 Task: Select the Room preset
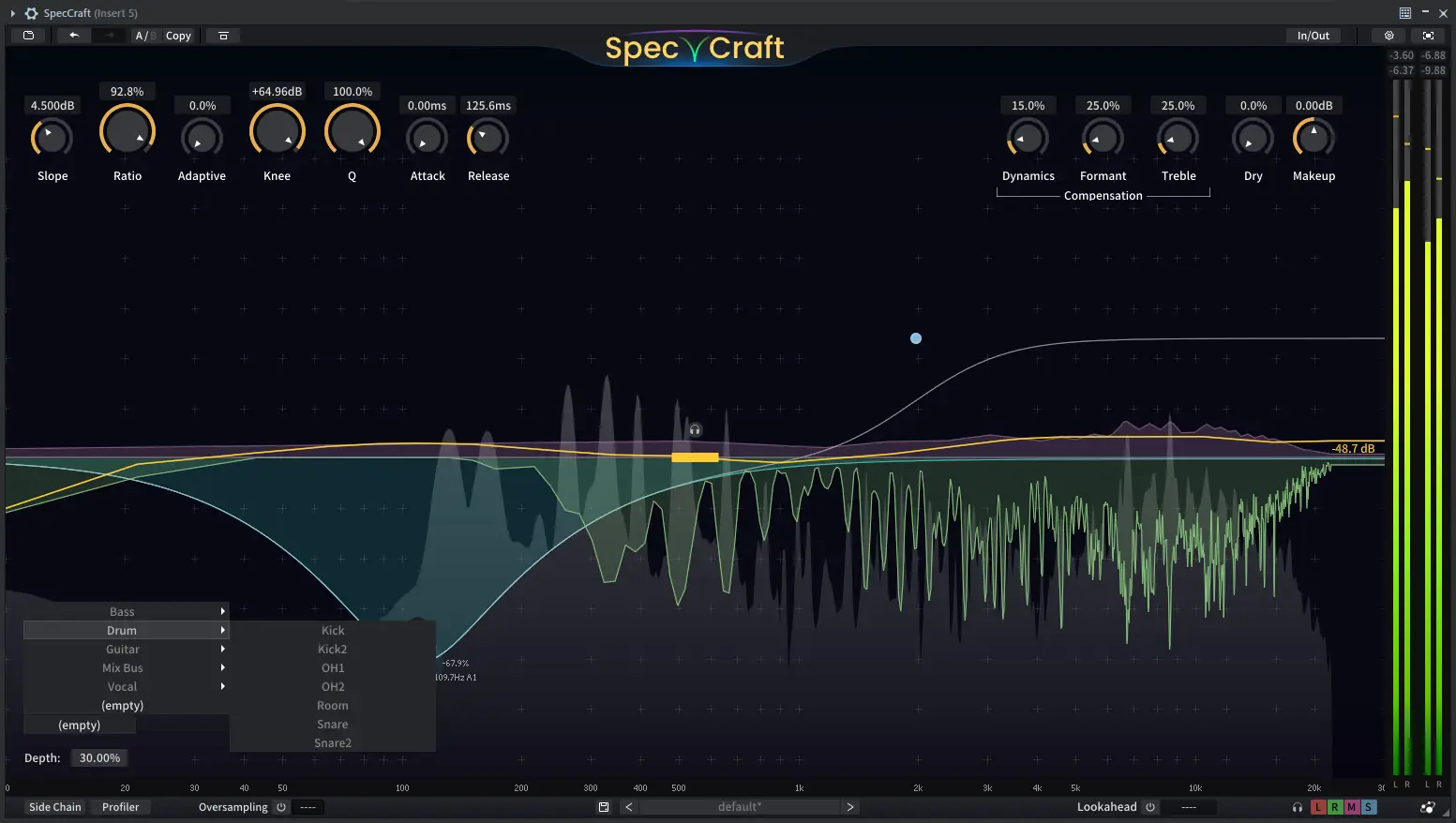pos(333,705)
